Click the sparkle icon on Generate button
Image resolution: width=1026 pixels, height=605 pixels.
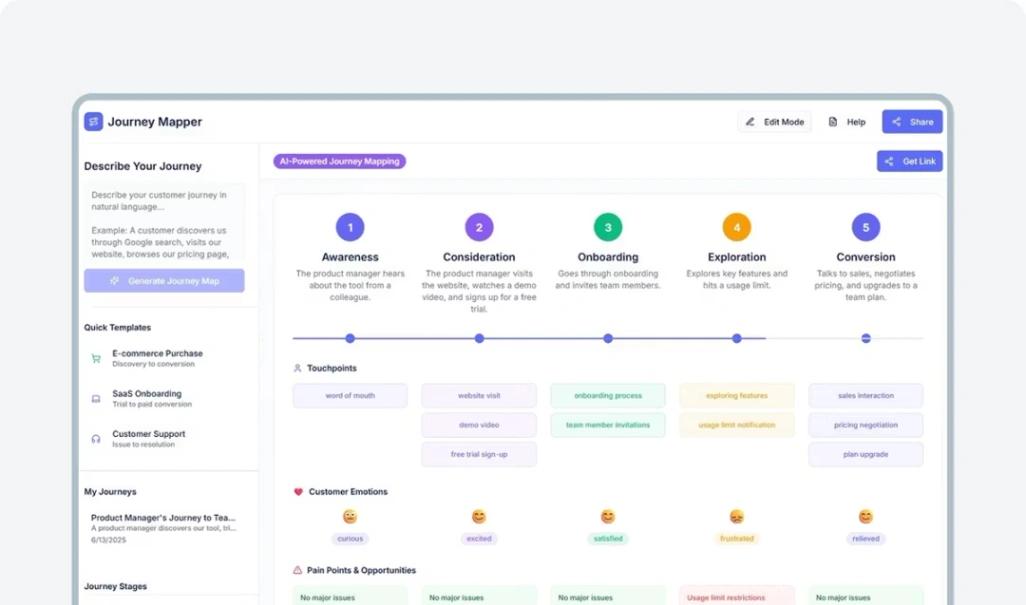115,281
